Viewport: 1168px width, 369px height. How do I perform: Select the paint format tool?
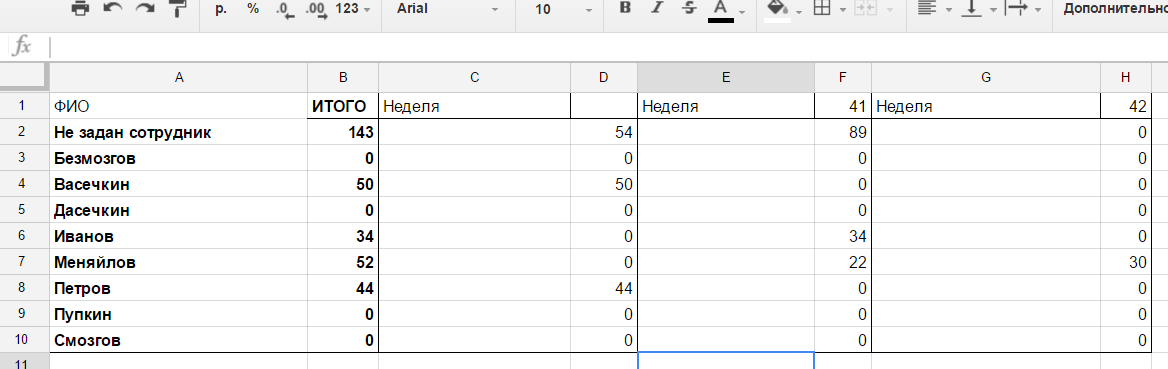pos(178,9)
